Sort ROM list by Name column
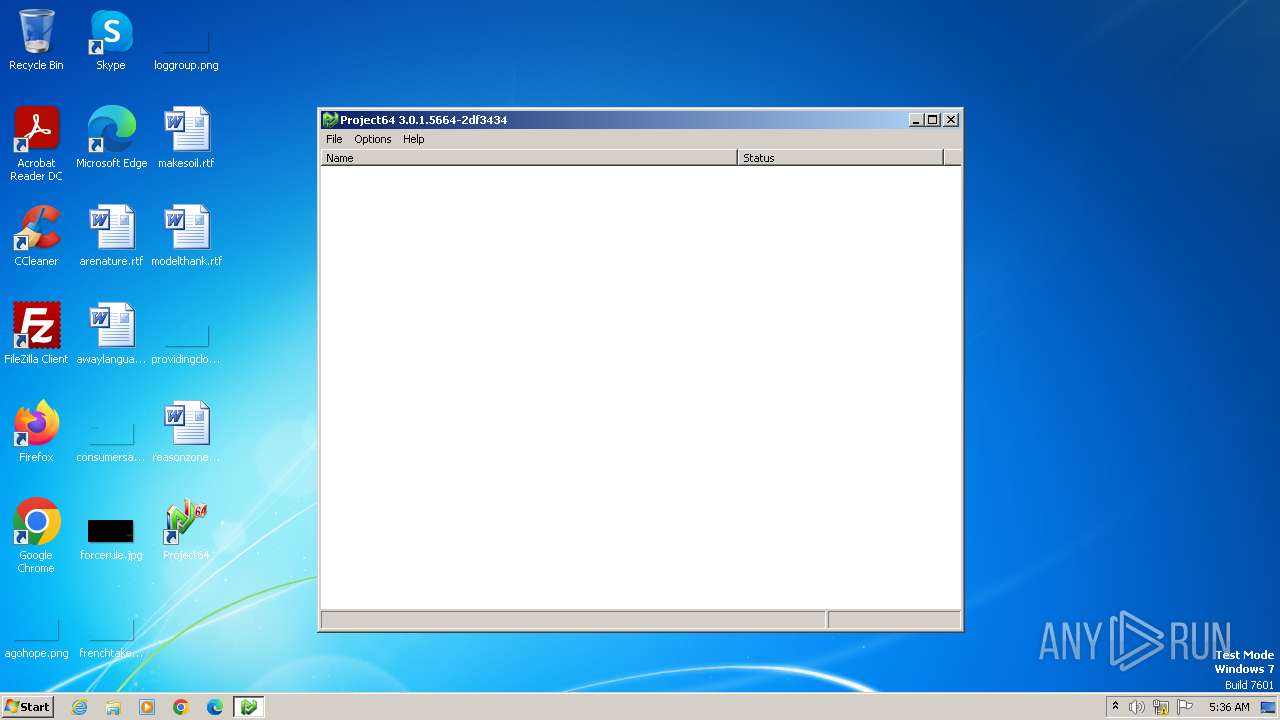Viewport: 1280px width, 720px height. click(x=529, y=158)
